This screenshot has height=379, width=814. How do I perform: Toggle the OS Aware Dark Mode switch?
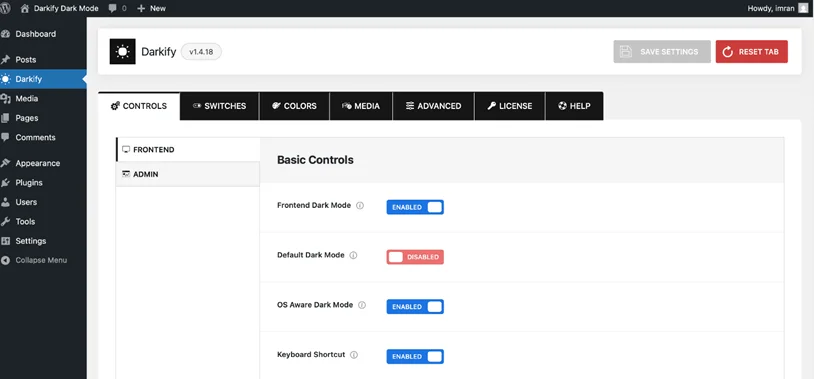415,307
